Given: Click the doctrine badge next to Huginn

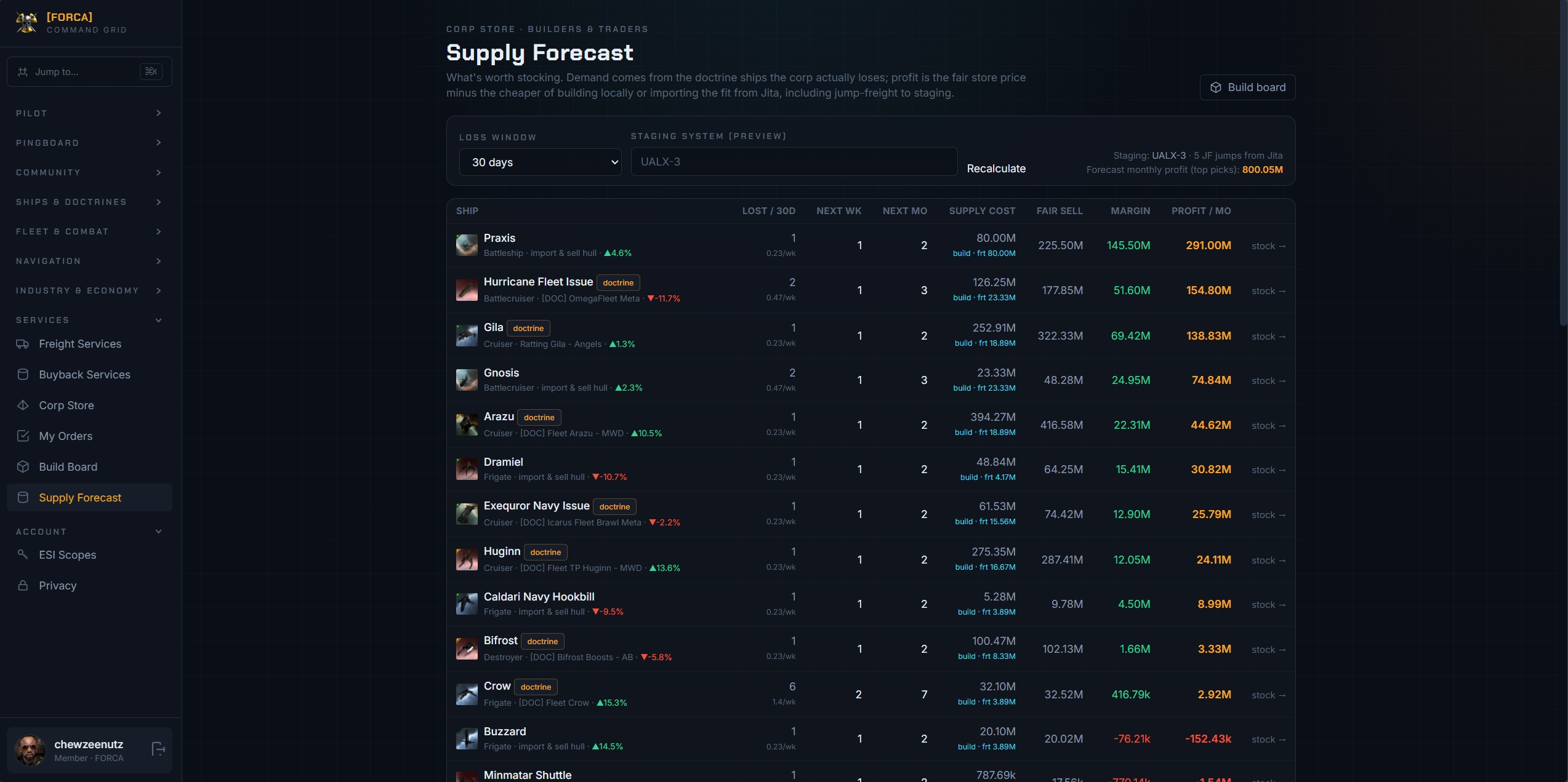Looking at the screenshot, I should coord(545,553).
